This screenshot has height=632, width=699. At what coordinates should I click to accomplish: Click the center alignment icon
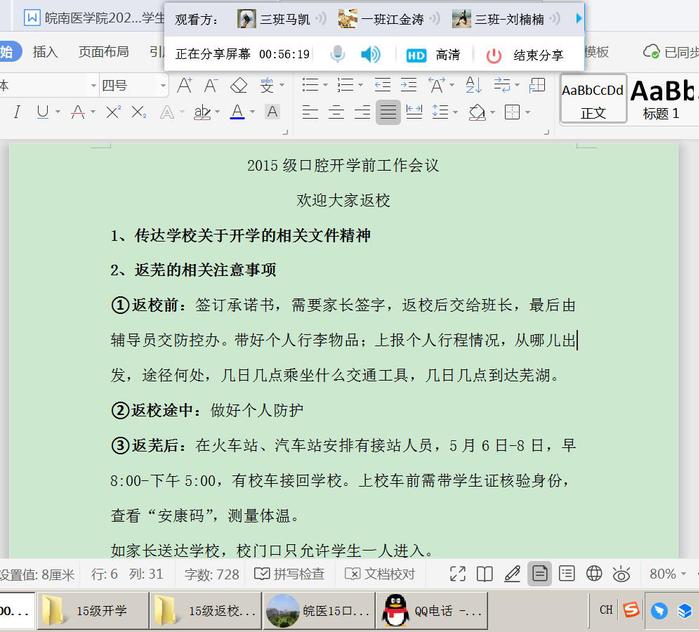tap(336, 113)
